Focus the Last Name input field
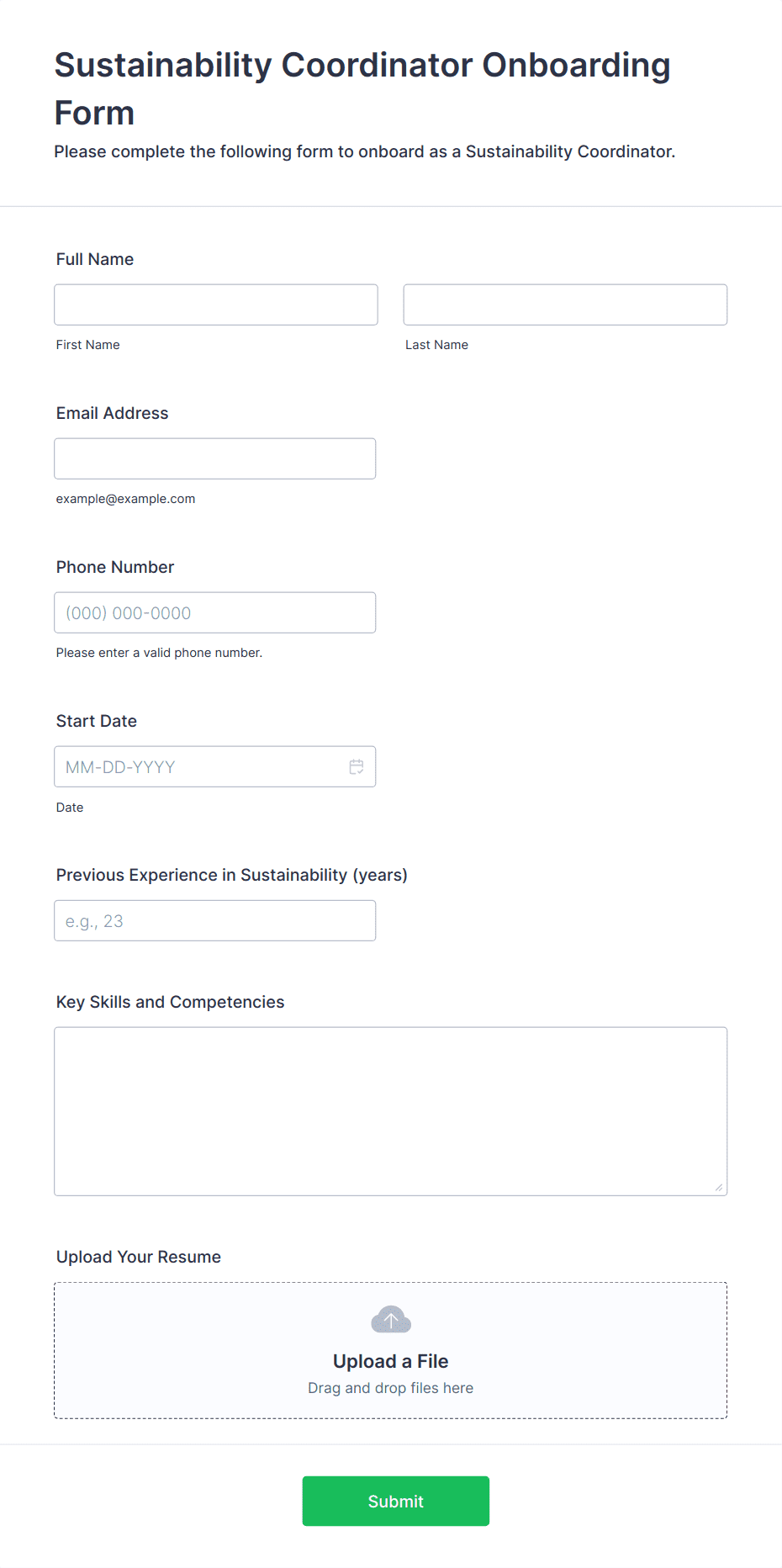Image resolution: width=782 pixels, height=1568 pixels. pyautogui.click(x=565, y=305)
